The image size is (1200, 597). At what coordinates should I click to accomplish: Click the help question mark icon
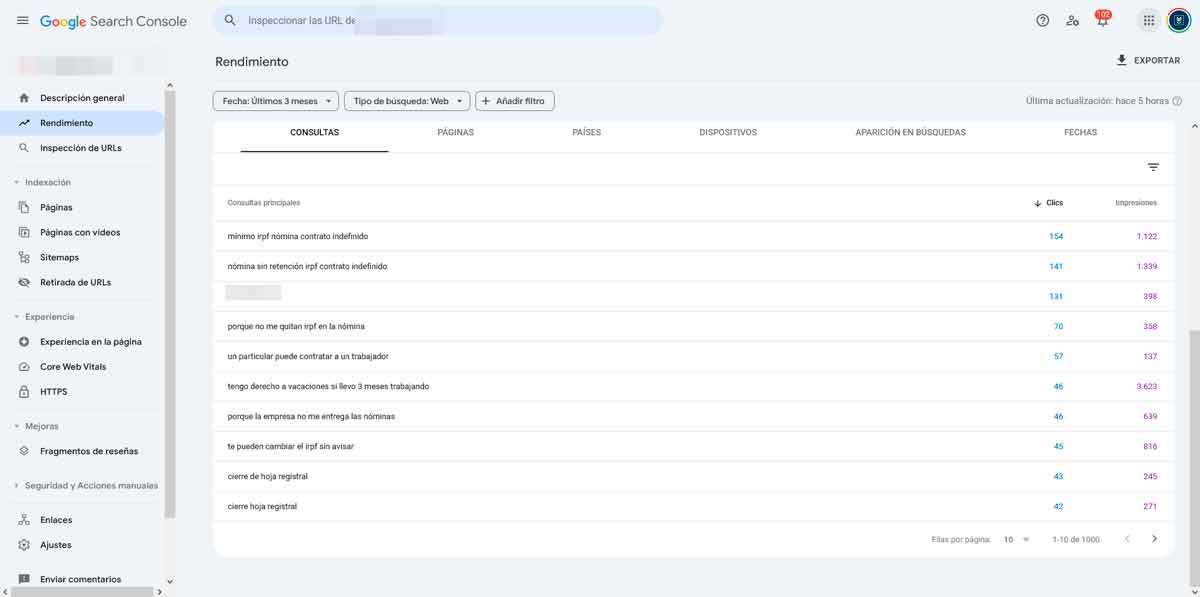coord(1043,20)
